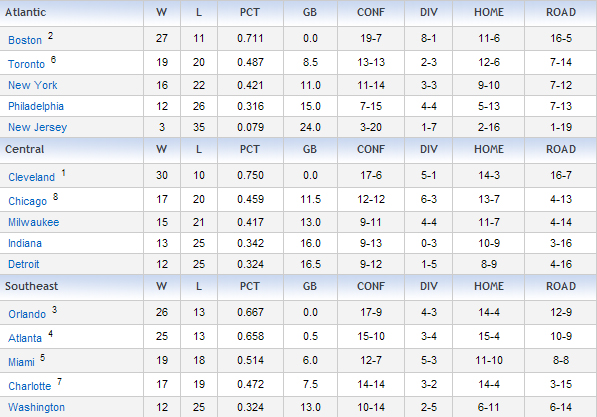Select the Indiana team link

25,243
